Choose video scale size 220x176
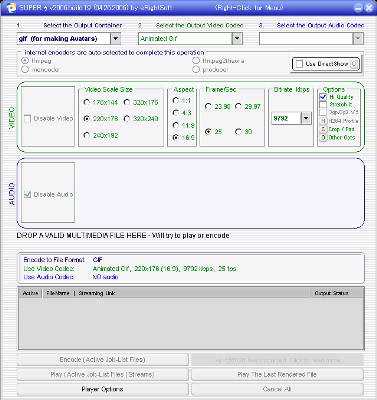Screen dimensions: 377x400 point(87,118)
